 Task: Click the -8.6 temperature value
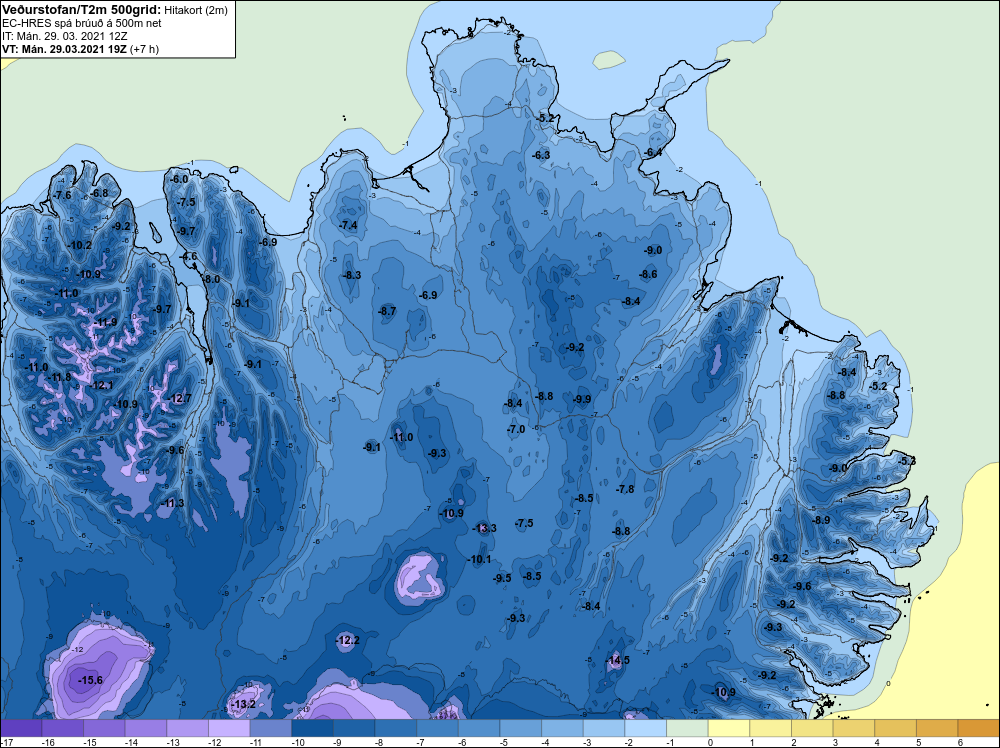(x=648, y=274)
